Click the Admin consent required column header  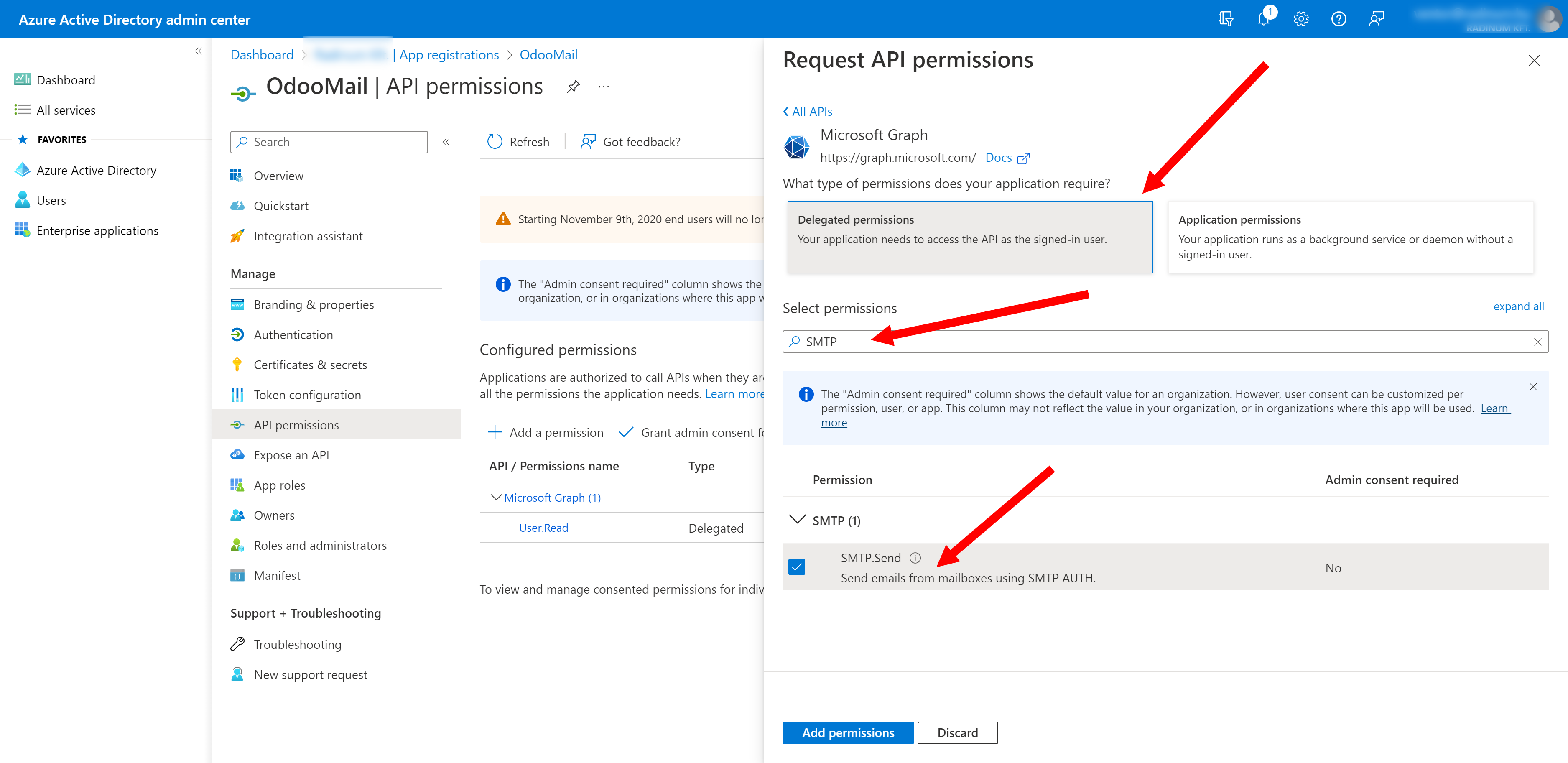pyautogui.click(x=1392, y=480)
